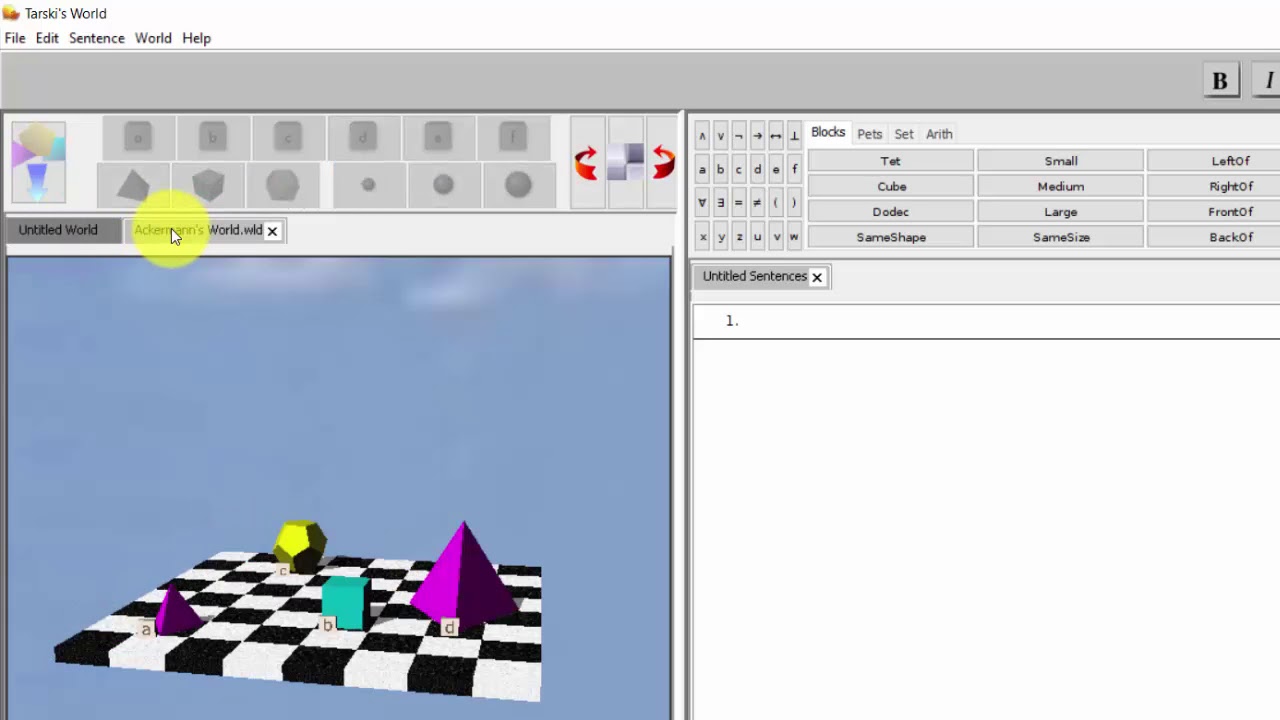
Task: Rotate world with left red arrow
Action: click(587, 163)
